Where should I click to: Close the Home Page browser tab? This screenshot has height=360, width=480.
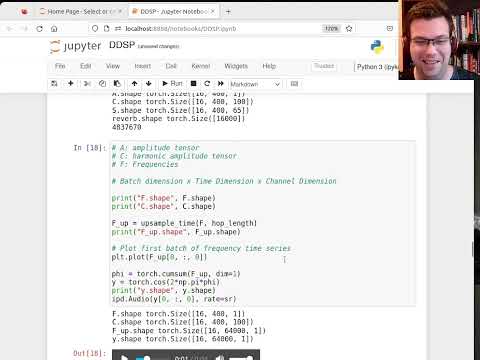[x=120, y=11]
